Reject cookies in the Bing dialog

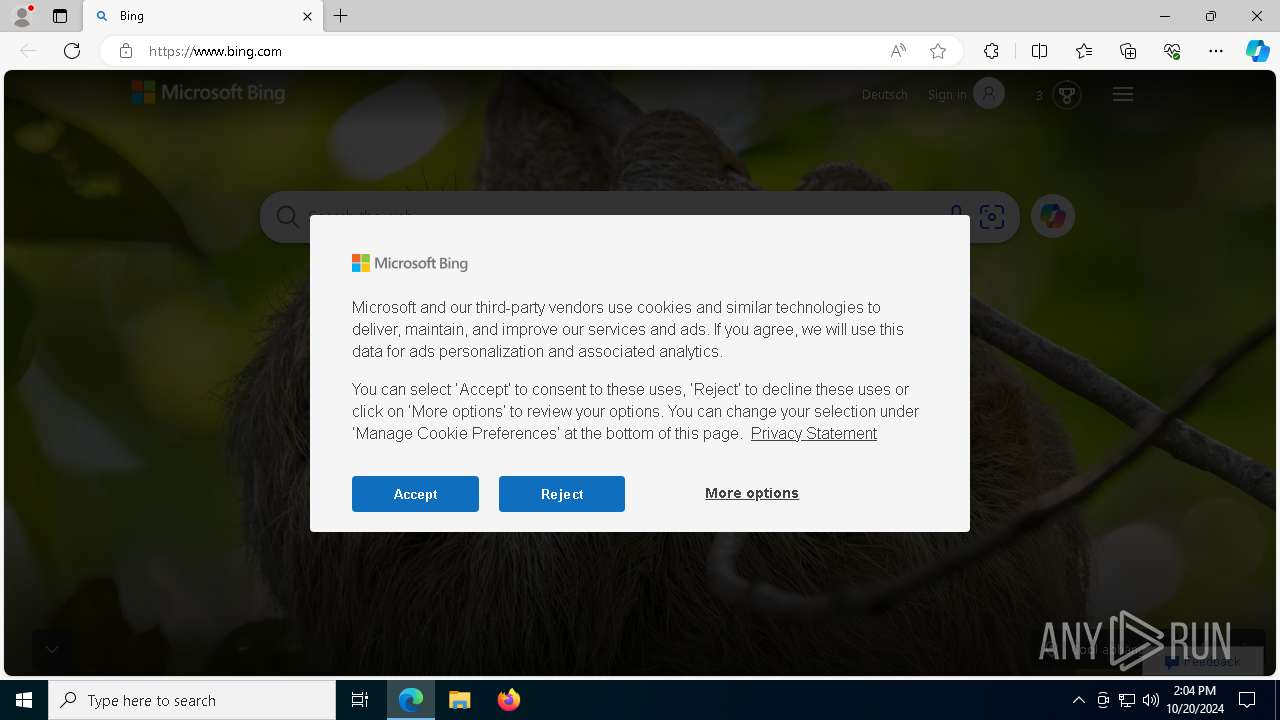(x=562, y=494)
